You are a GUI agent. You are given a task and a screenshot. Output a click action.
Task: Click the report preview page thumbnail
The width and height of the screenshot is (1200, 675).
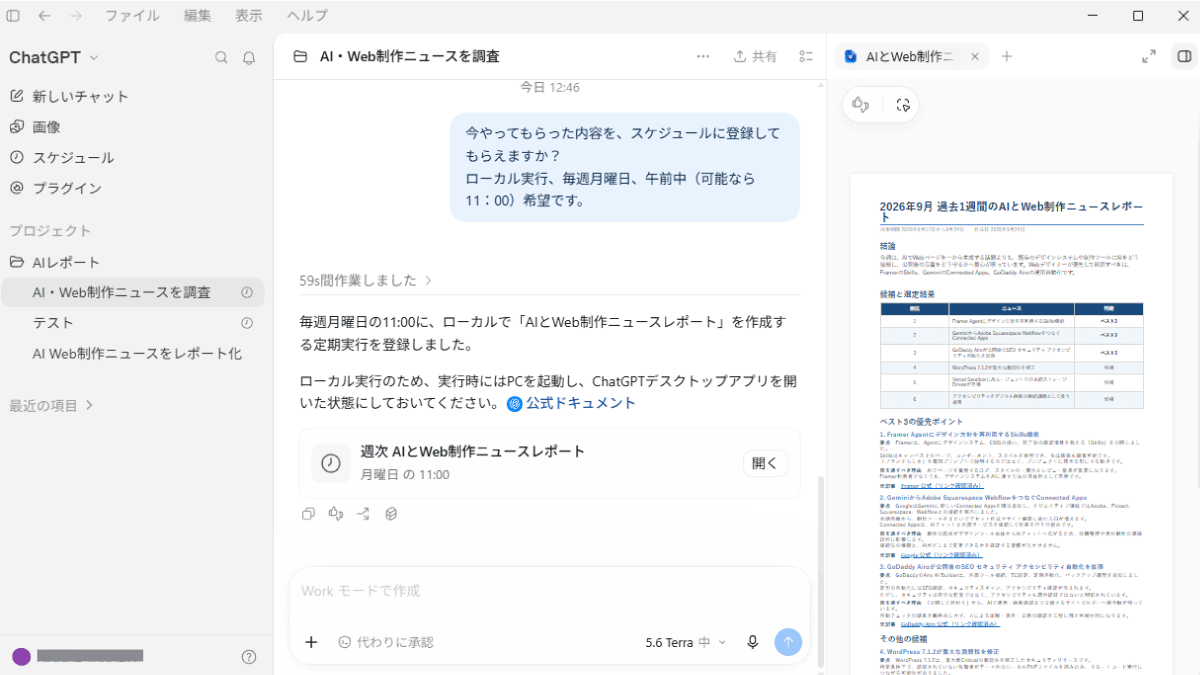tap(1011, 423)
